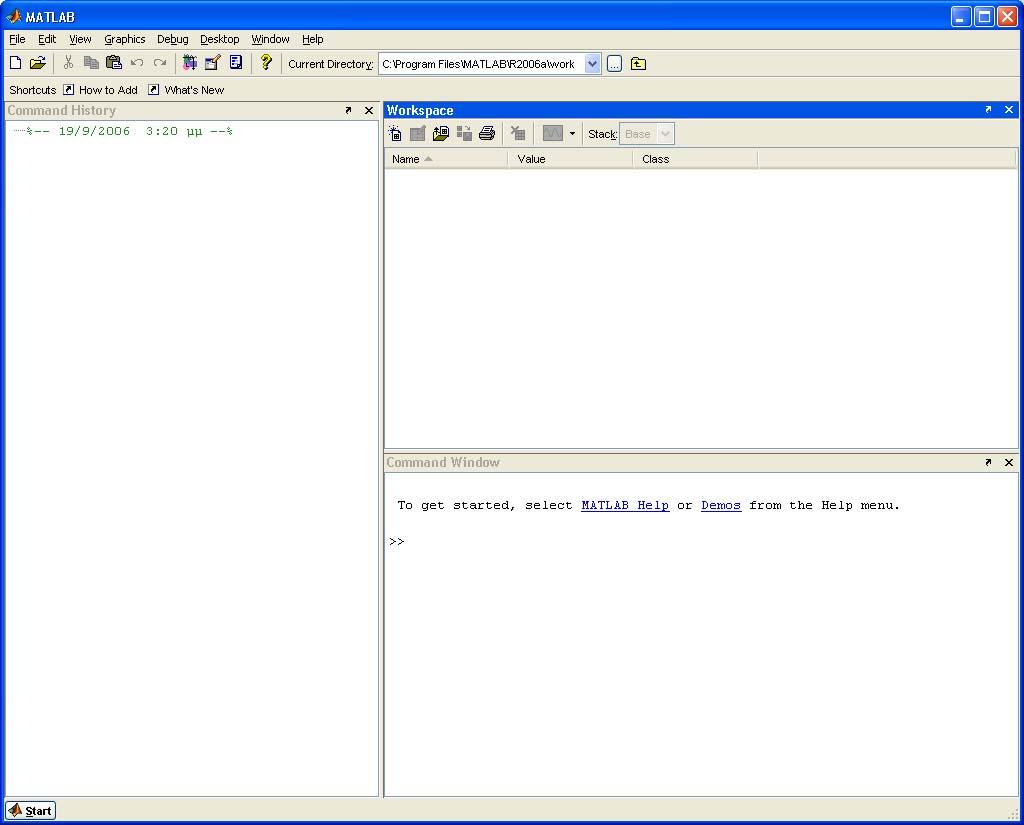The height and width of the screenshot is (825, 1024).
Task: Open the plot type dropdown arrow
Action: click(x=572, y=134)
